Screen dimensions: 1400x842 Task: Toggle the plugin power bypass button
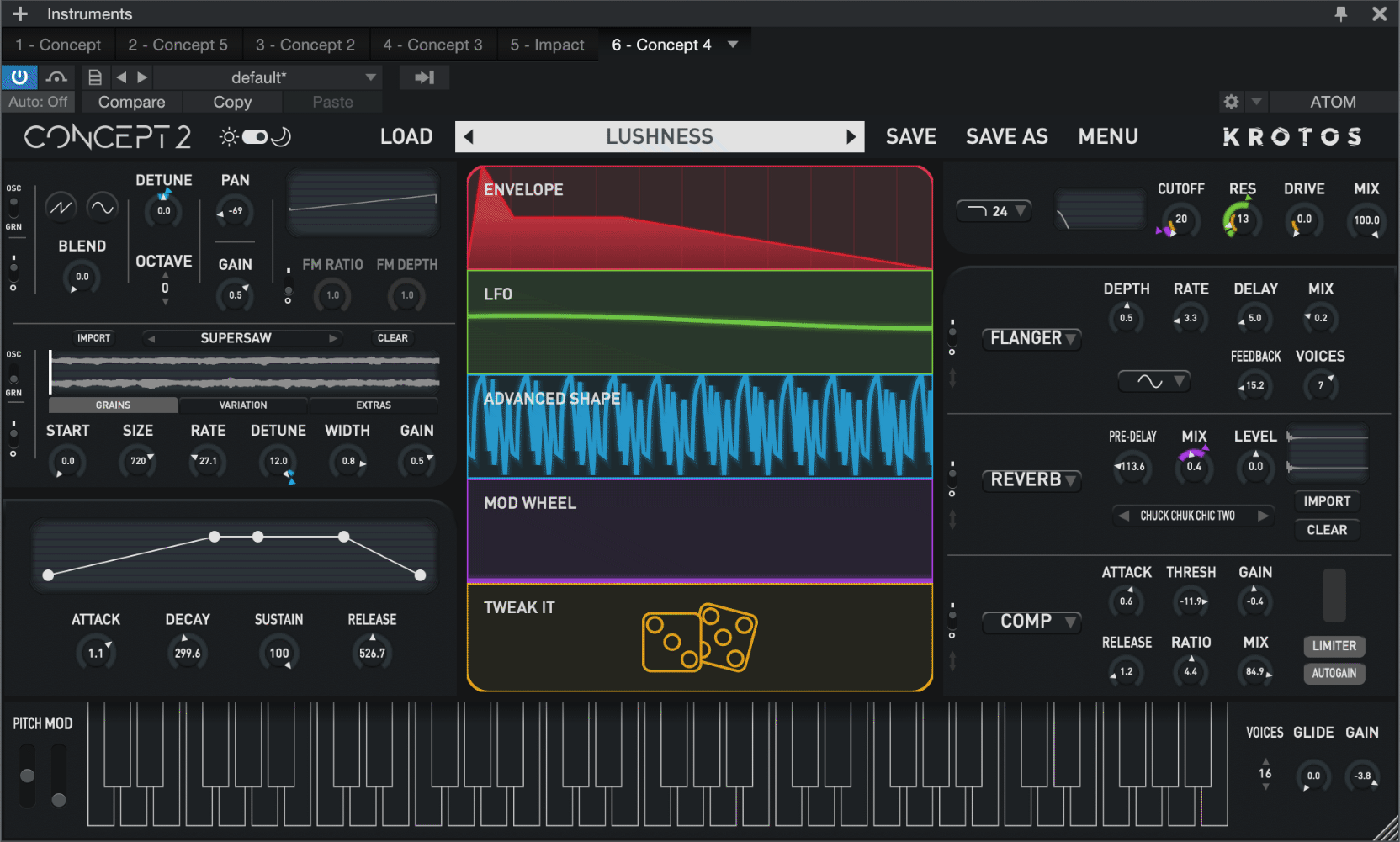coord(19,77)
